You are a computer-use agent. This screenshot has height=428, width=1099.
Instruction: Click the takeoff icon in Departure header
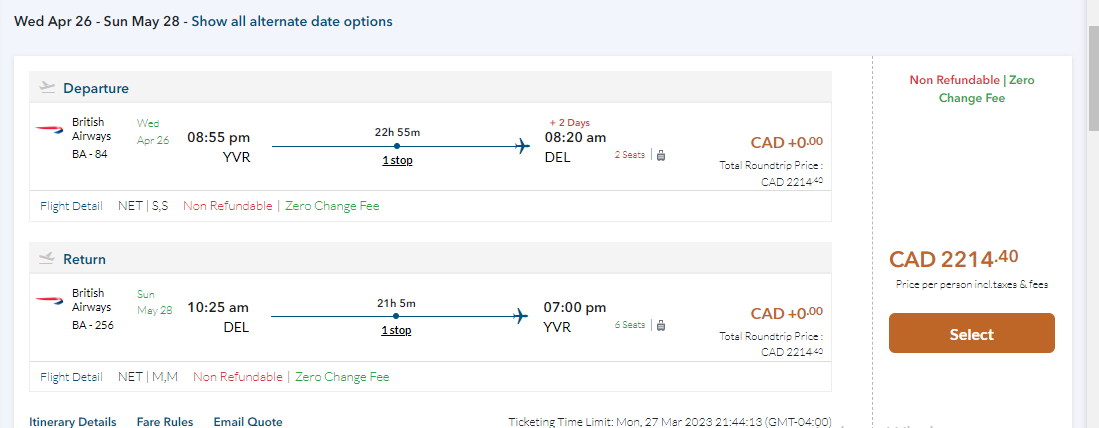coord(46,87)
